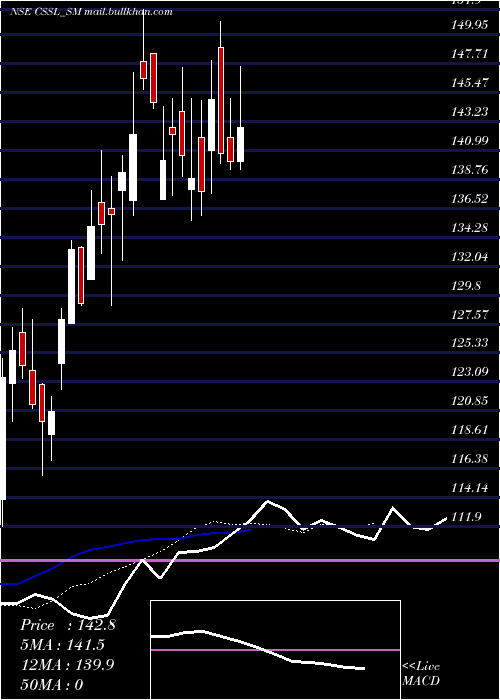Select the 134.28 price axis label
The width and height of the screenshot is (500, 700).
pyautogui.click(x=470, y=227)
